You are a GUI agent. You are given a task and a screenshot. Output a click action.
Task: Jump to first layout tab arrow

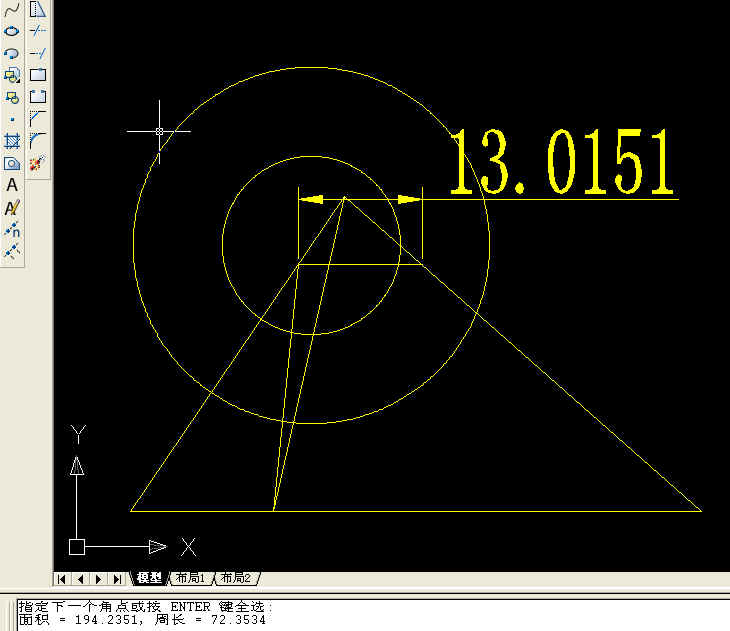[x=61, y=579]
